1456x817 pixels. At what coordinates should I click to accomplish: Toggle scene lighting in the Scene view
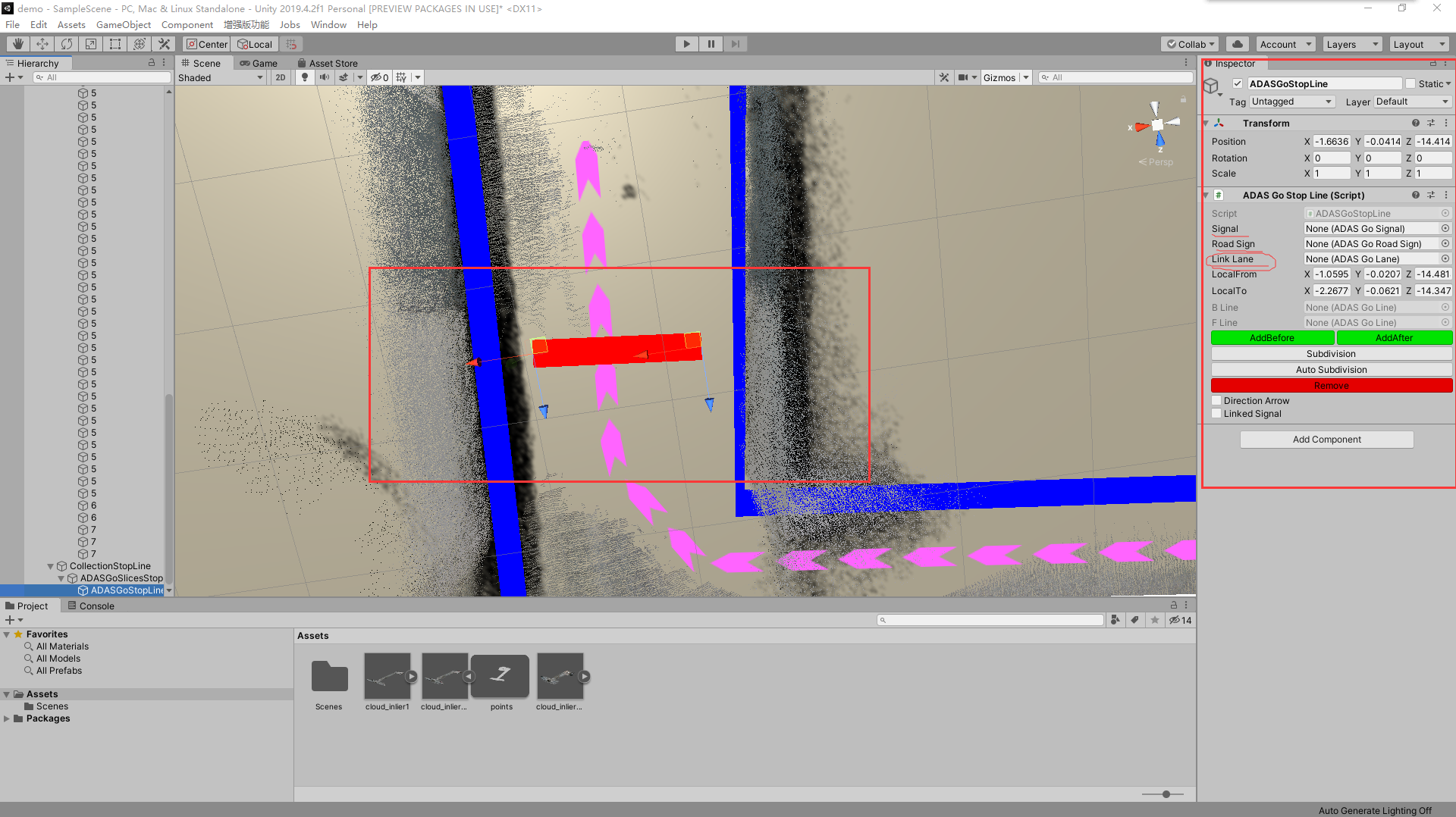[305, 77]
